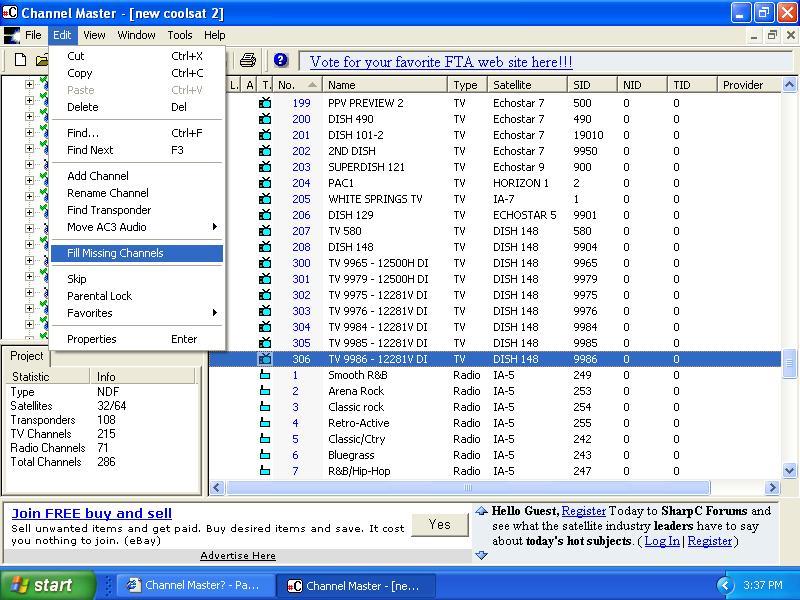Viewport: 800px width, 600px height.
Task: Expand the system tray arrow
Action: coord(725,585)
